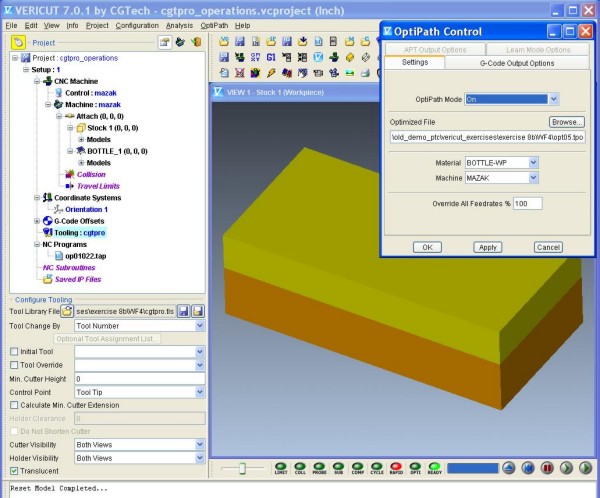Open the Cutter Visibility dropdown
Screen dimensions: 600x498
pos(199,444)
